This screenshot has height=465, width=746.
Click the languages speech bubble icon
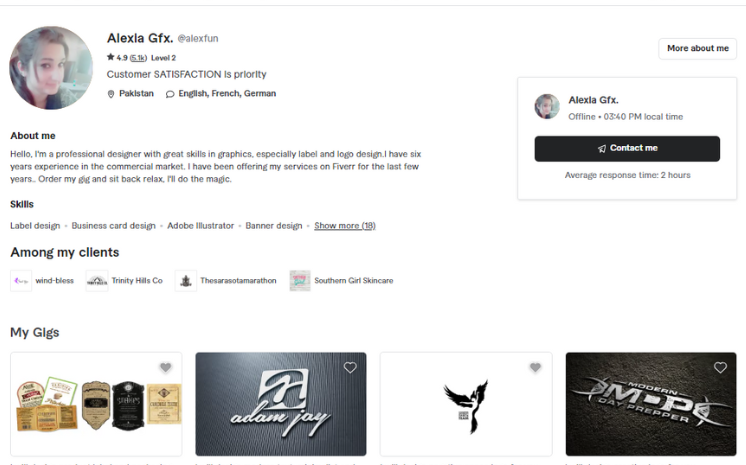[x=170, y=94]
